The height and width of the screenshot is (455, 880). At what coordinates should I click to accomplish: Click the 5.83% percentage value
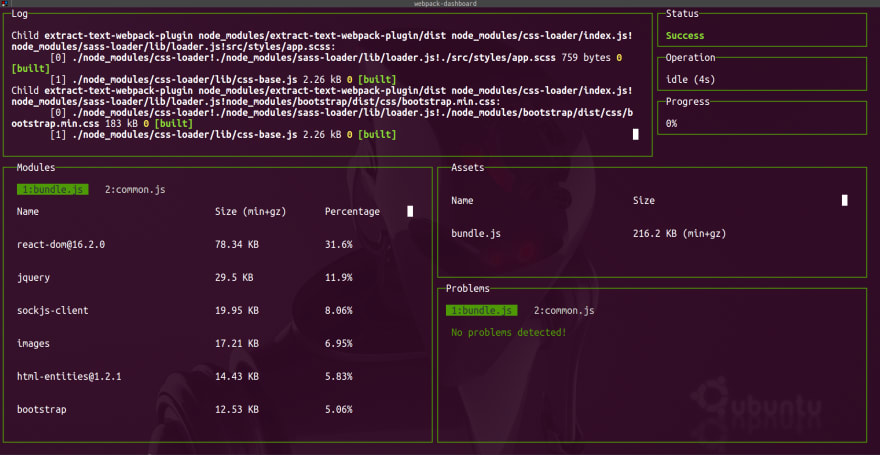point(338,376)
